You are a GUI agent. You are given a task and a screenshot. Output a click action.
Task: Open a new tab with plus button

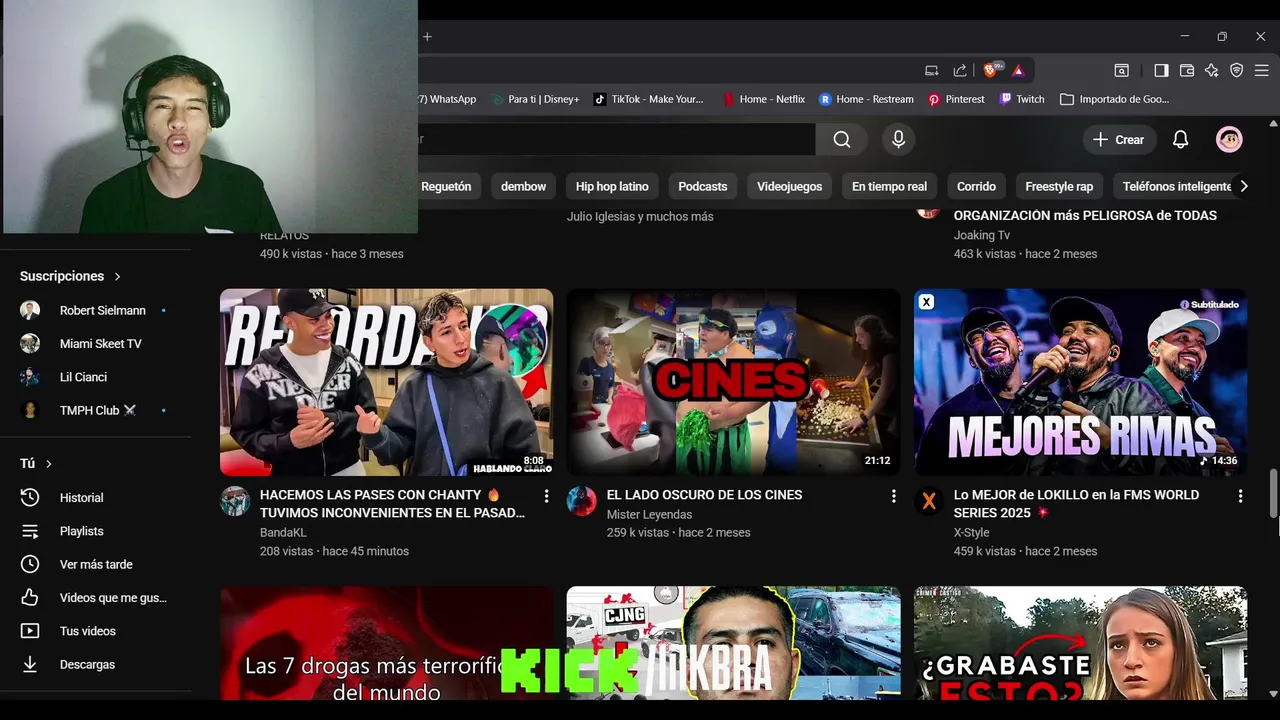pyautogui.click(x=427, y=37)
